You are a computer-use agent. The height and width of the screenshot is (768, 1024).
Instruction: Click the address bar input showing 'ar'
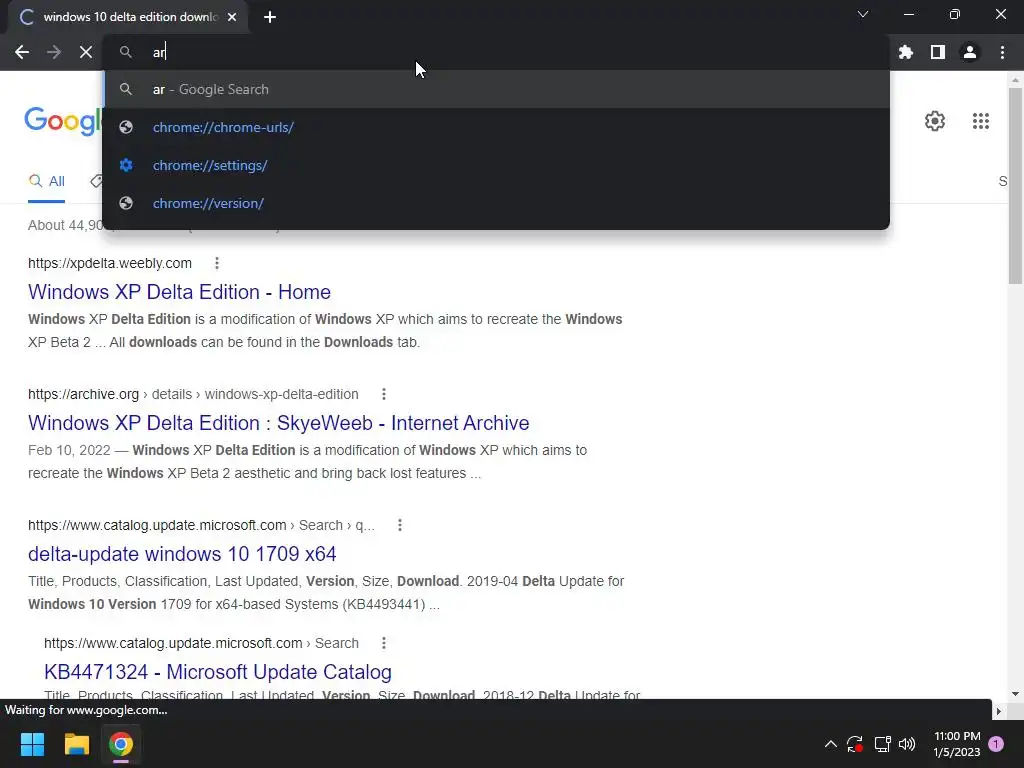(496, 52)
